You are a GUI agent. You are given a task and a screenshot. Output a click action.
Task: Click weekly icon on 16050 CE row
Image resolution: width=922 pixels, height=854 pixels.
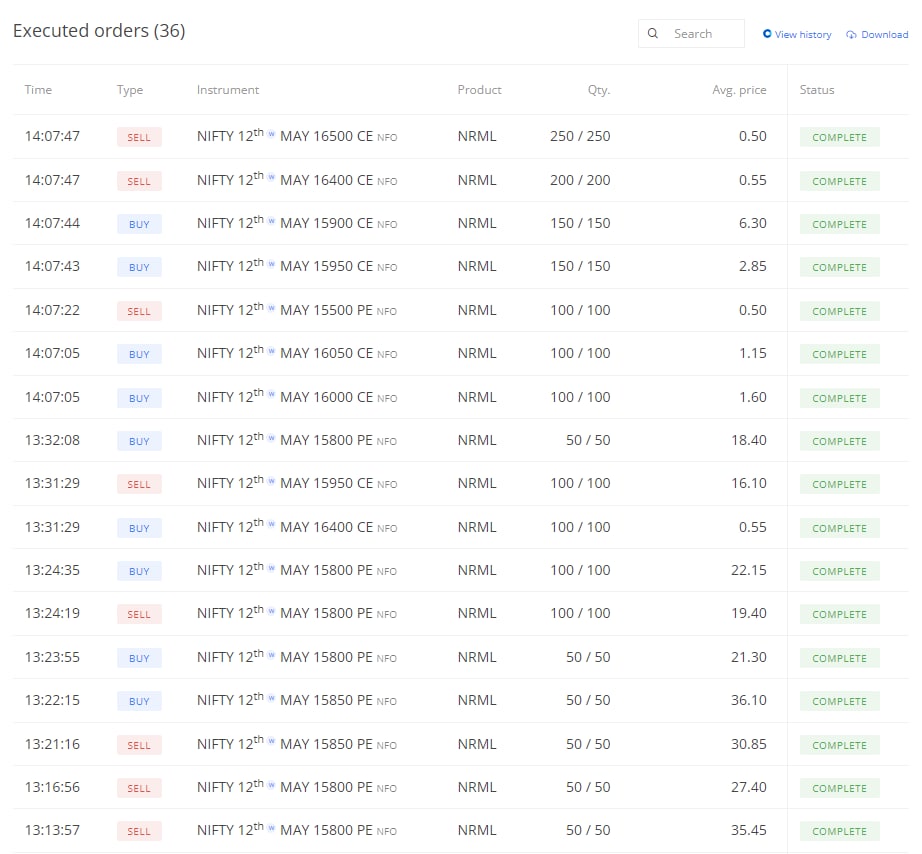pyautogui.click(x=271, y=351)
